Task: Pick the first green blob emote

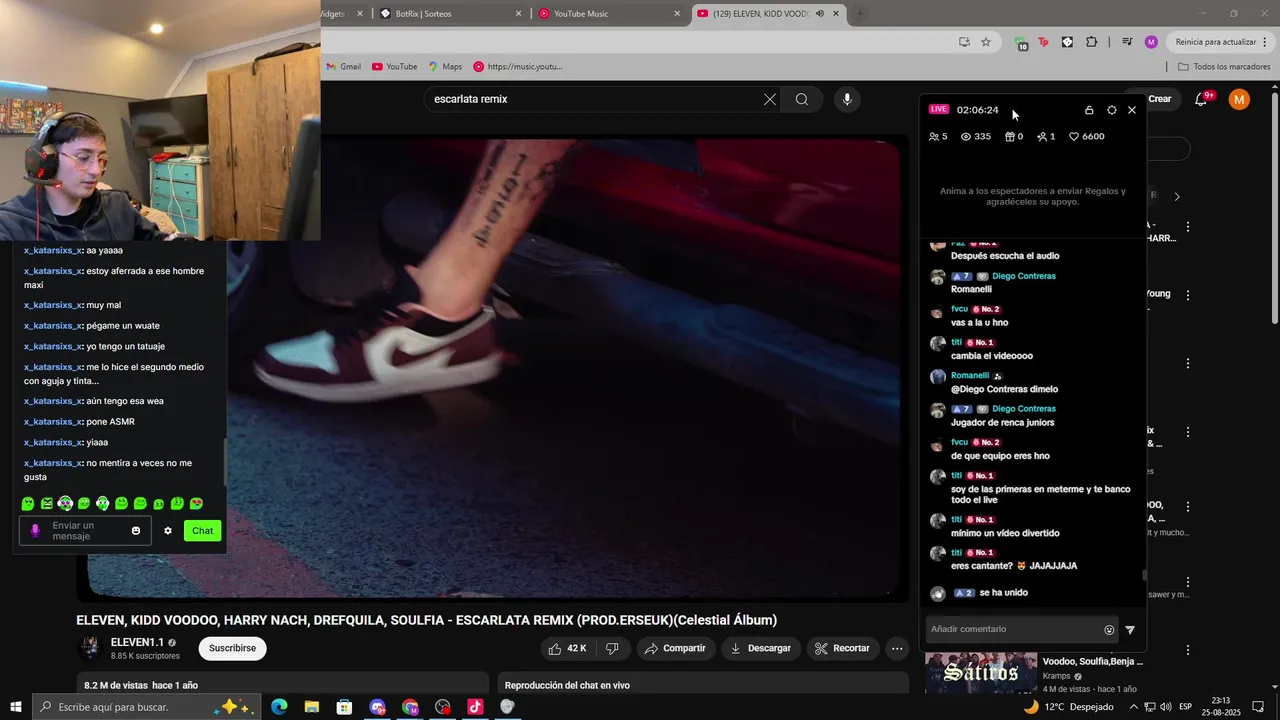Action: [28, 503]
